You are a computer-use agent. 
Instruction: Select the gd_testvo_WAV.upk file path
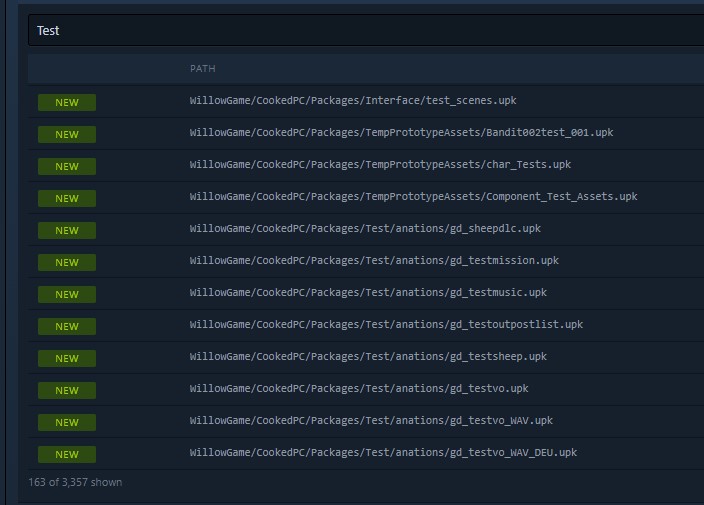[371, 421]
